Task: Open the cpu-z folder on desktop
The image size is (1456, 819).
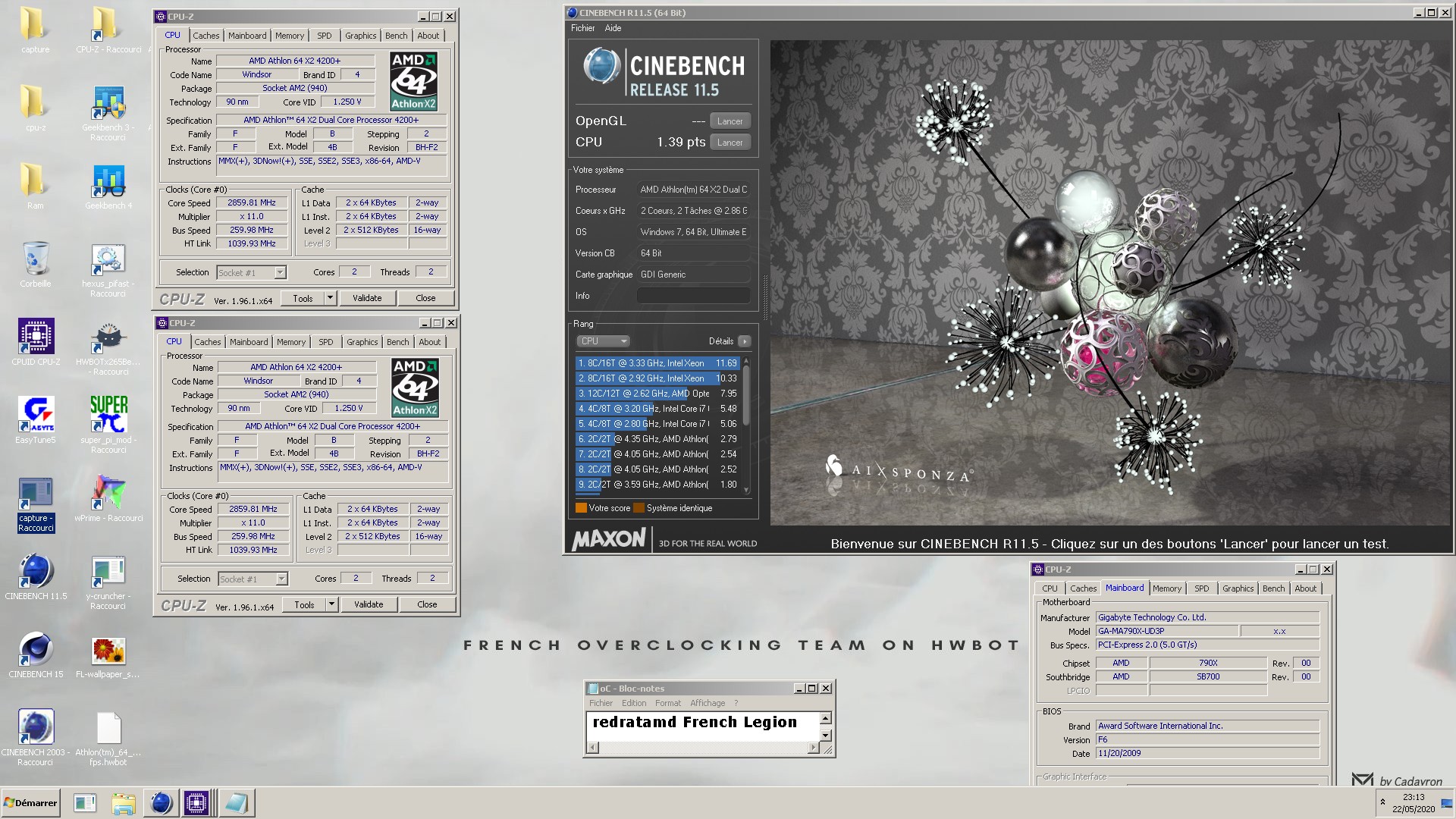Action: pos(35,108)
